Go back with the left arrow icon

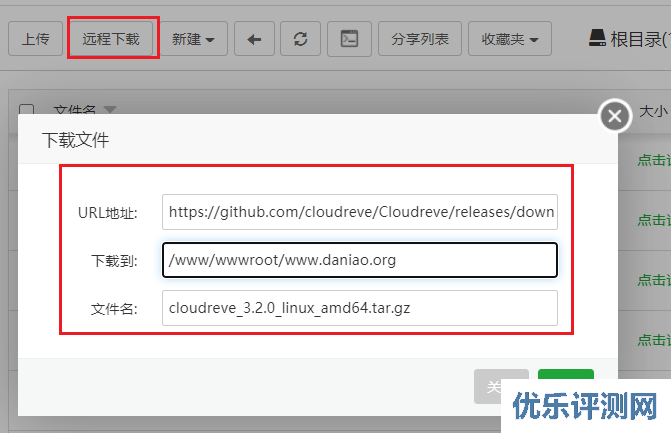(x=254, y=39)
